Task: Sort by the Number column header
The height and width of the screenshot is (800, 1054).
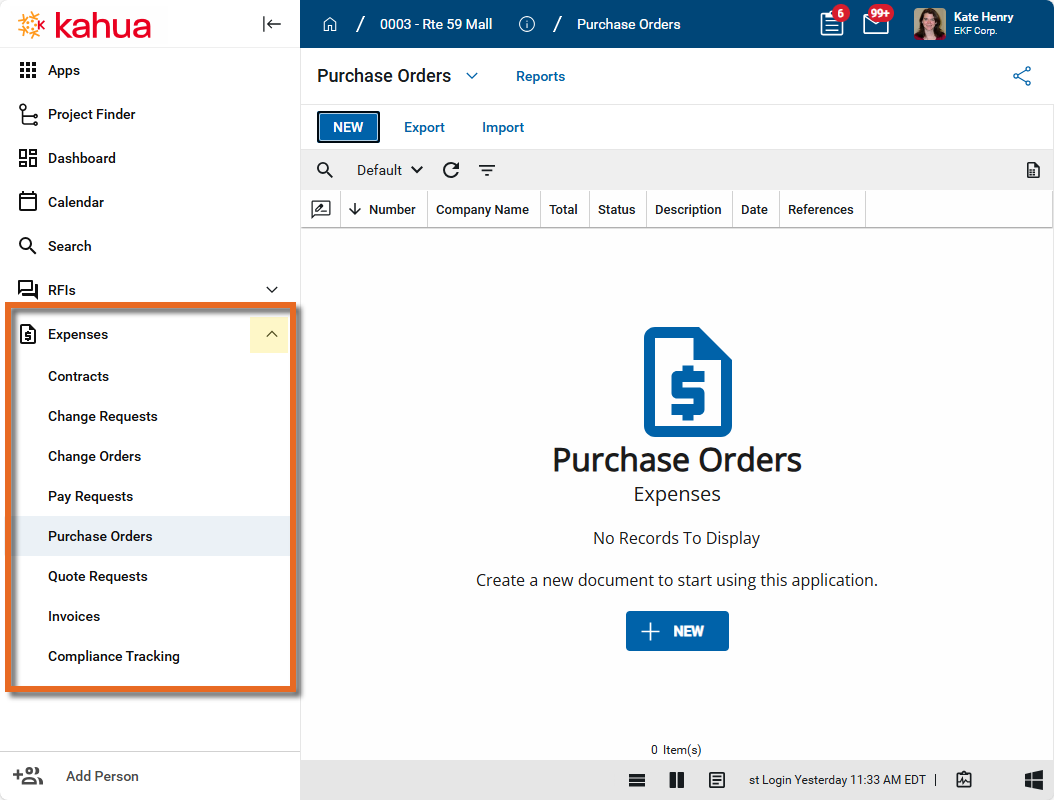Action: click(x=391, y=209)
